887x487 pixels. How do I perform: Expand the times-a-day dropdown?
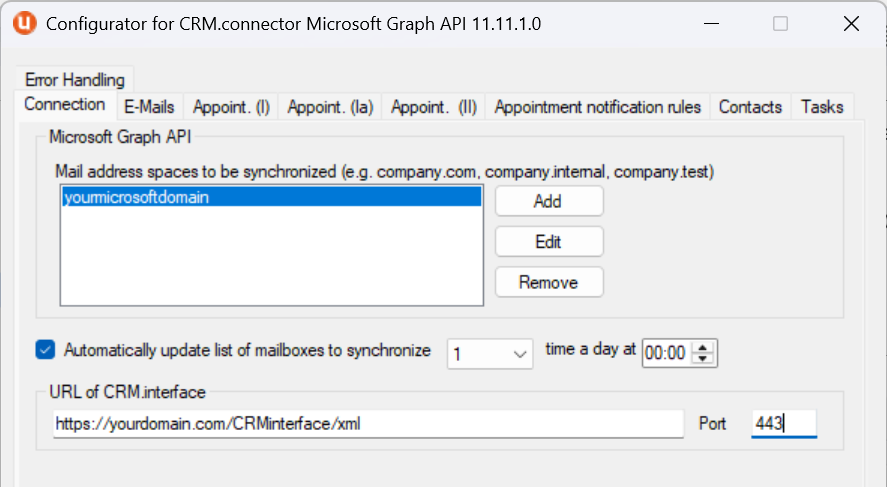pyautogui.click(x=521, y=353)
